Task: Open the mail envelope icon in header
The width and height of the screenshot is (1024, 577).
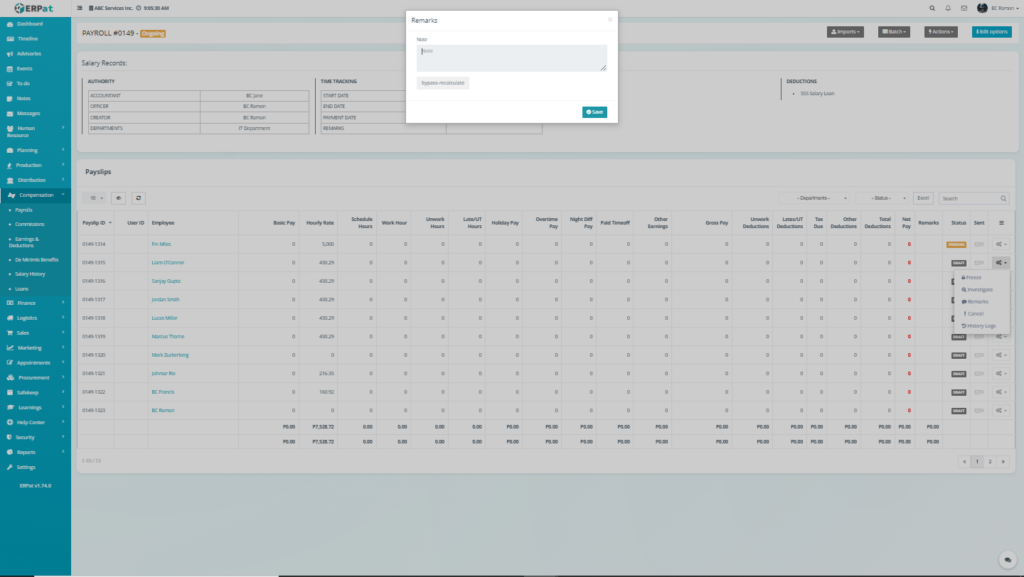Action: pos(962,8)
